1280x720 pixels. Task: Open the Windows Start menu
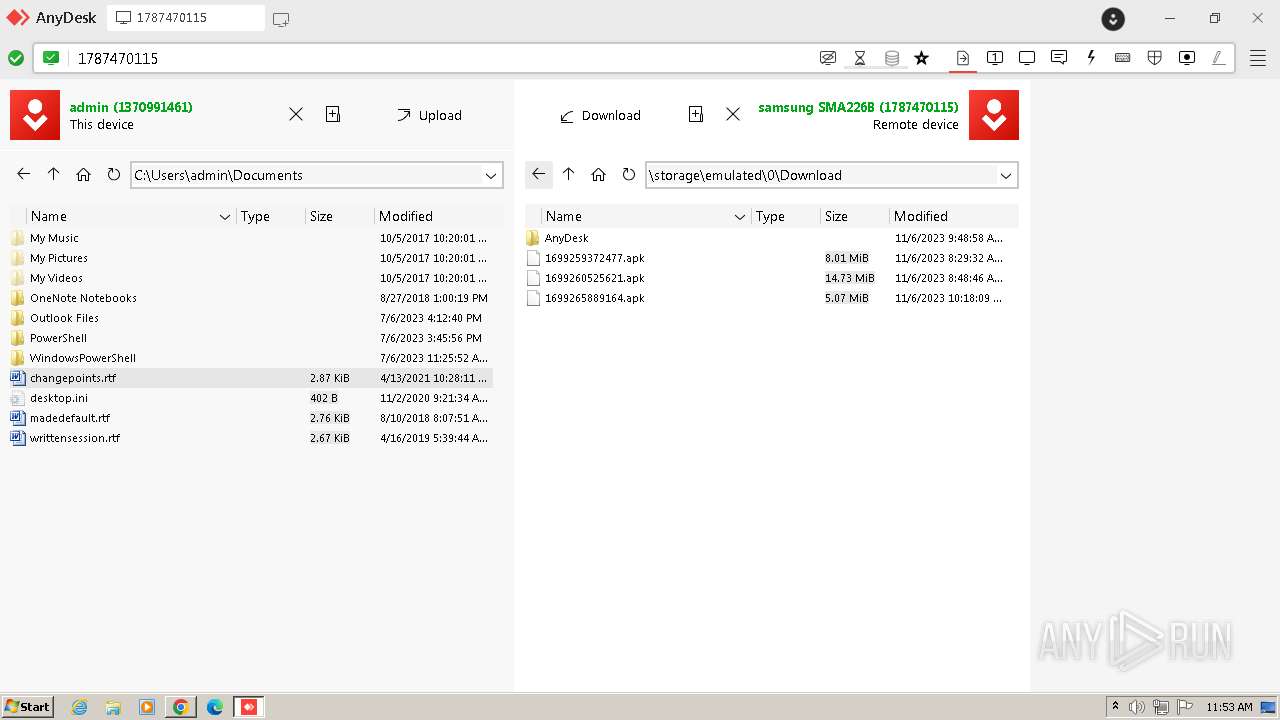(x=27, y=706)
